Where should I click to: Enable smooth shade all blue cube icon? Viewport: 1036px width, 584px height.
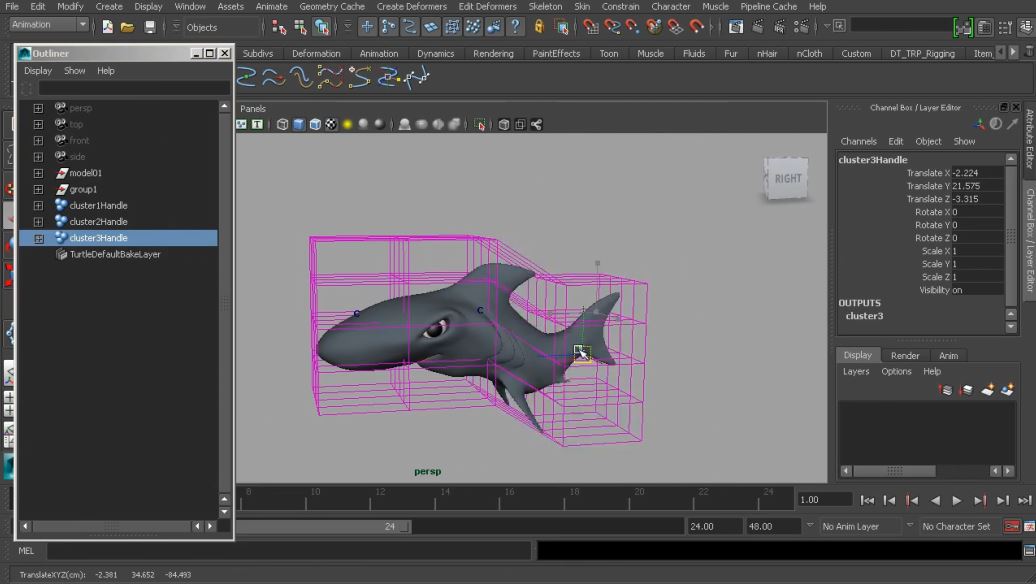pyautogui.click(x=299, y=124)
